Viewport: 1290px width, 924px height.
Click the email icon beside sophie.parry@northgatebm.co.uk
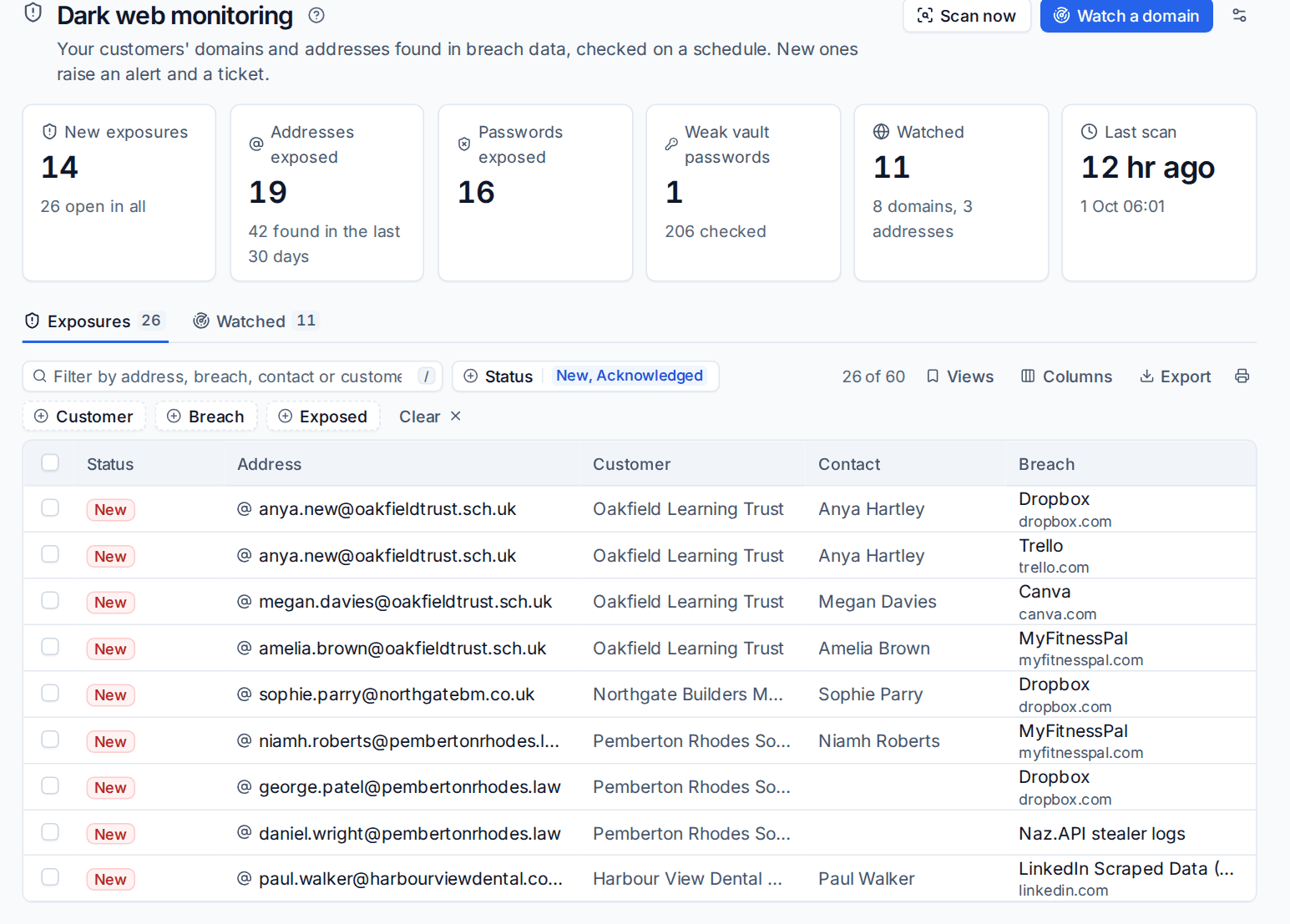[x=245, y=694]
